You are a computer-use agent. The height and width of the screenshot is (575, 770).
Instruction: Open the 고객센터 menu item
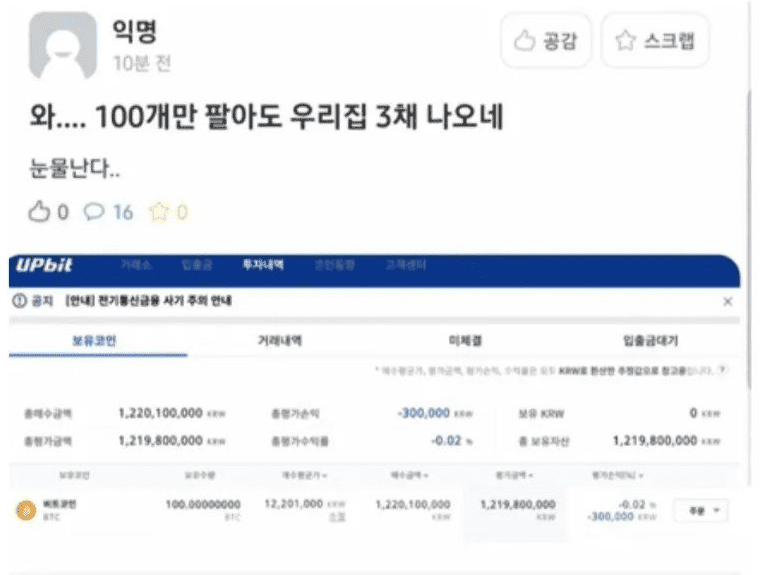(406, 265)
